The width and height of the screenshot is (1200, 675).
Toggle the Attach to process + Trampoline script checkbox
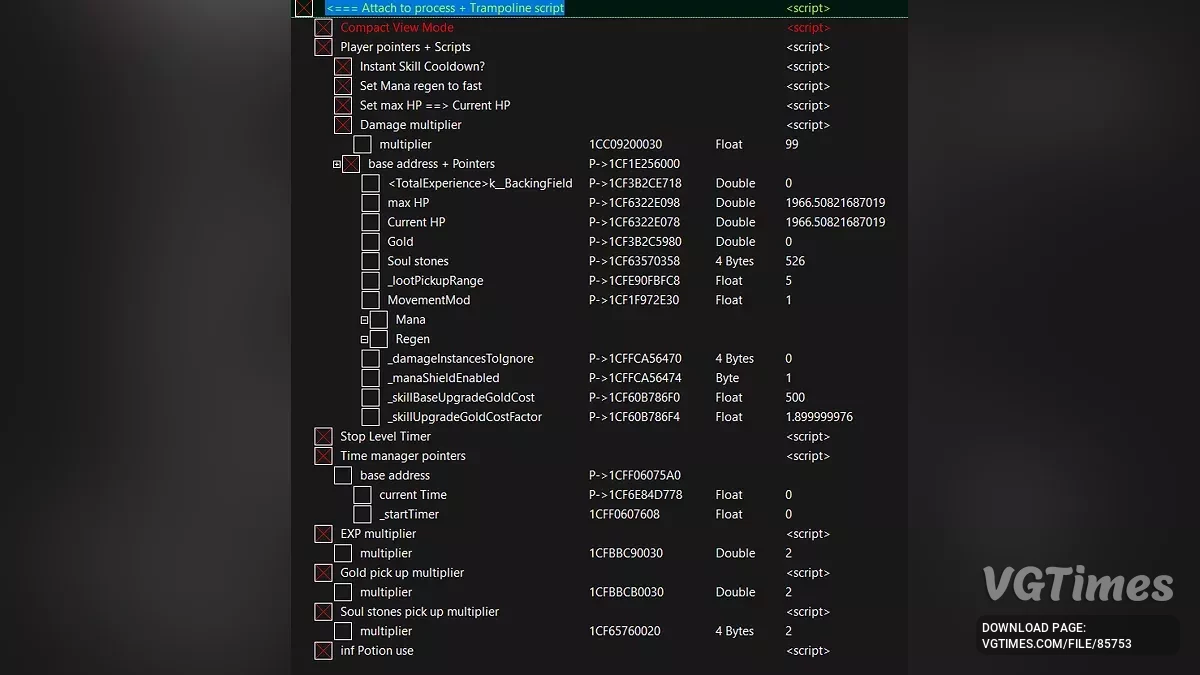pos(304,8)
